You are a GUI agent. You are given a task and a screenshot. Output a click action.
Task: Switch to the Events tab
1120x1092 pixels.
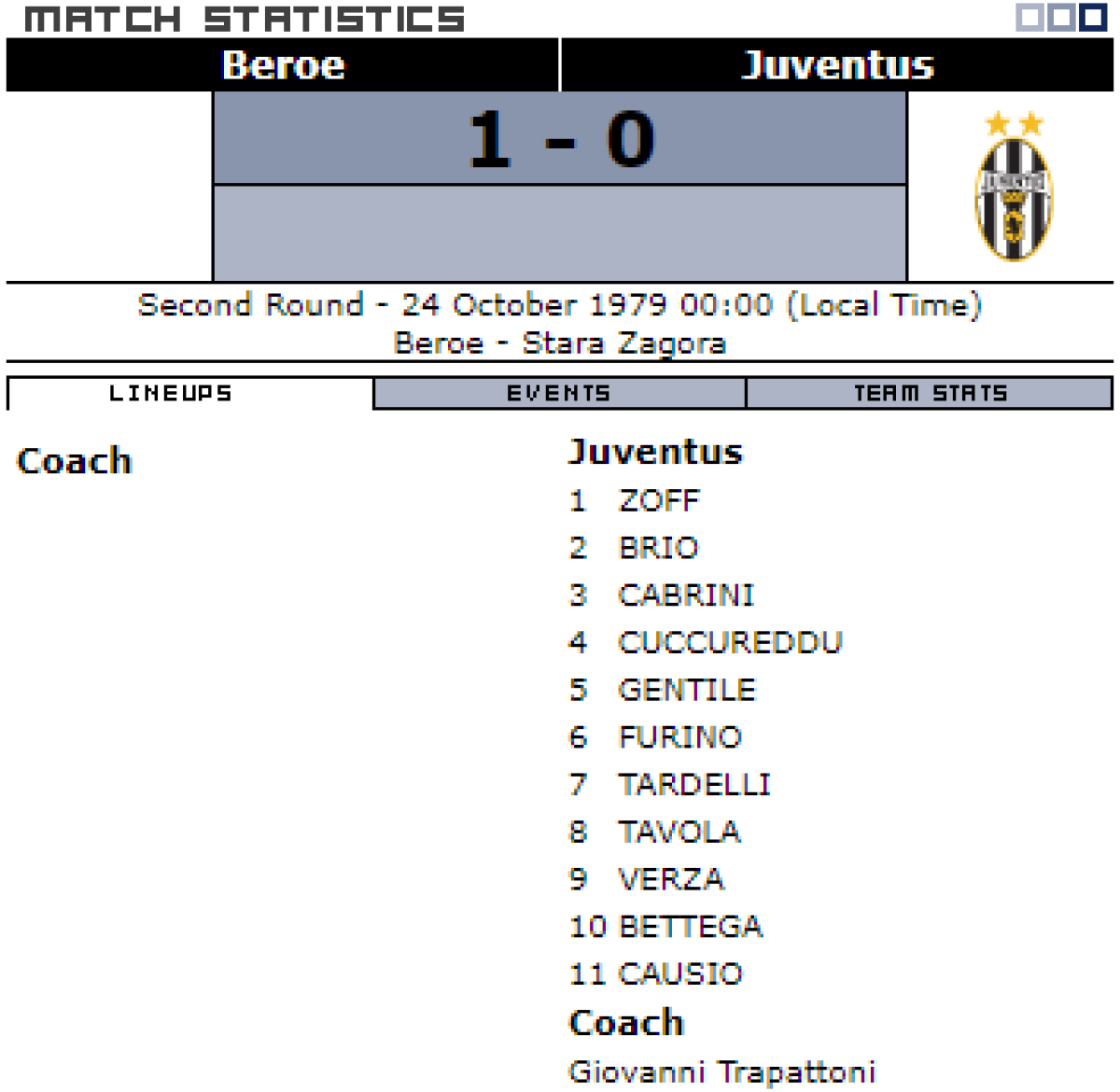point(559,393)
